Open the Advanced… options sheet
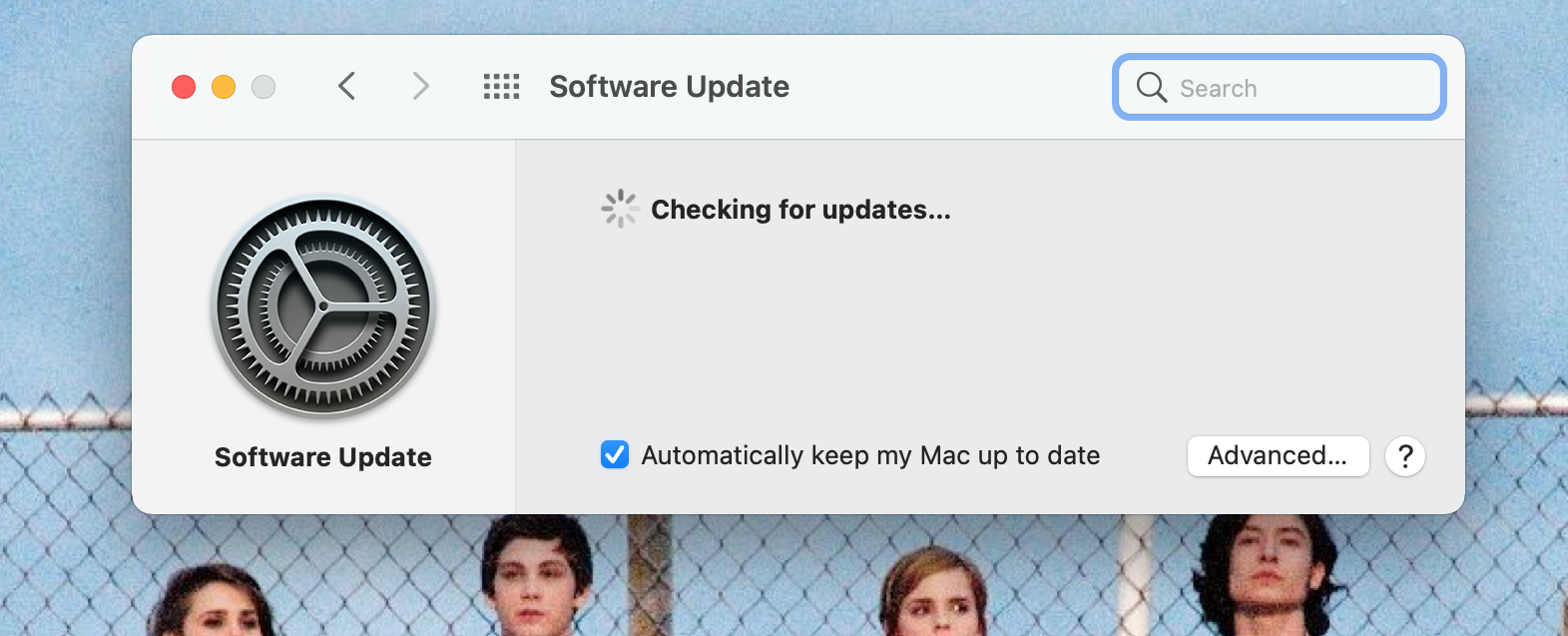The height and width of the screenshot is (636, 1568). [x=1277, y=456]
